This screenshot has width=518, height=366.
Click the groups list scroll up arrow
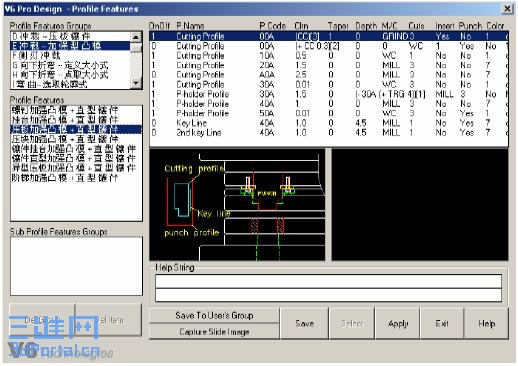pos(136,37)
